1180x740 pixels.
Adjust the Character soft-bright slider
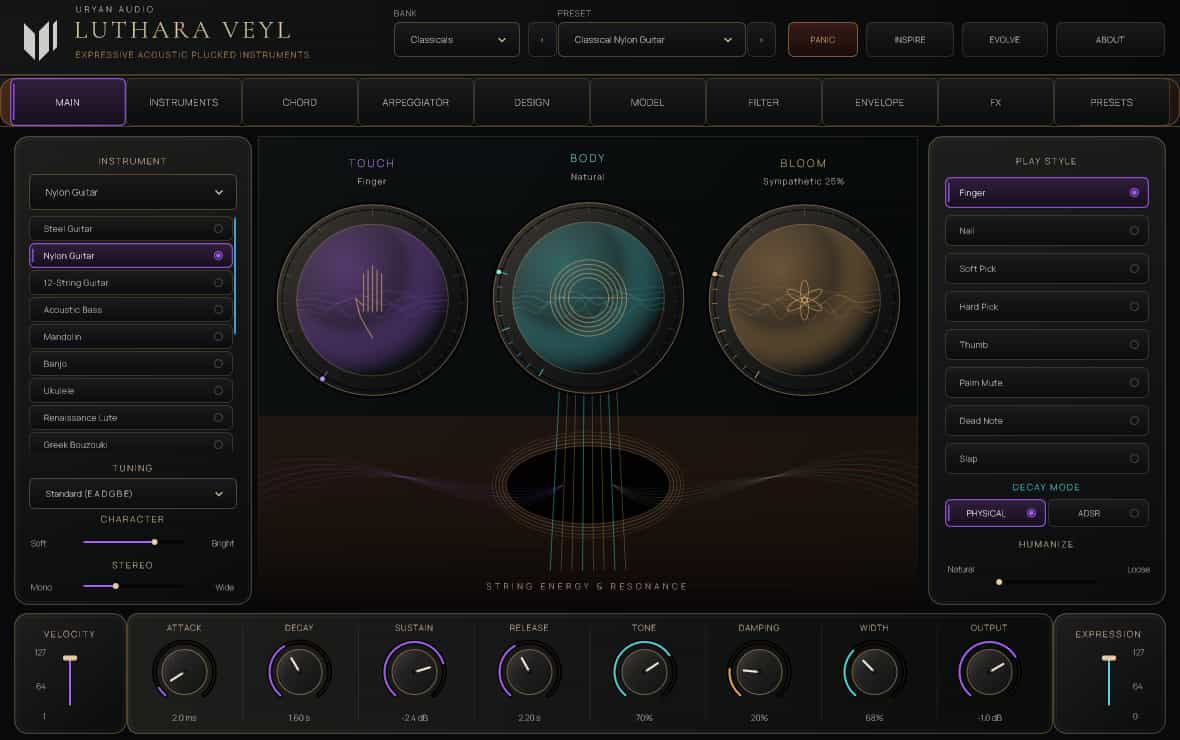coord(133,542)
